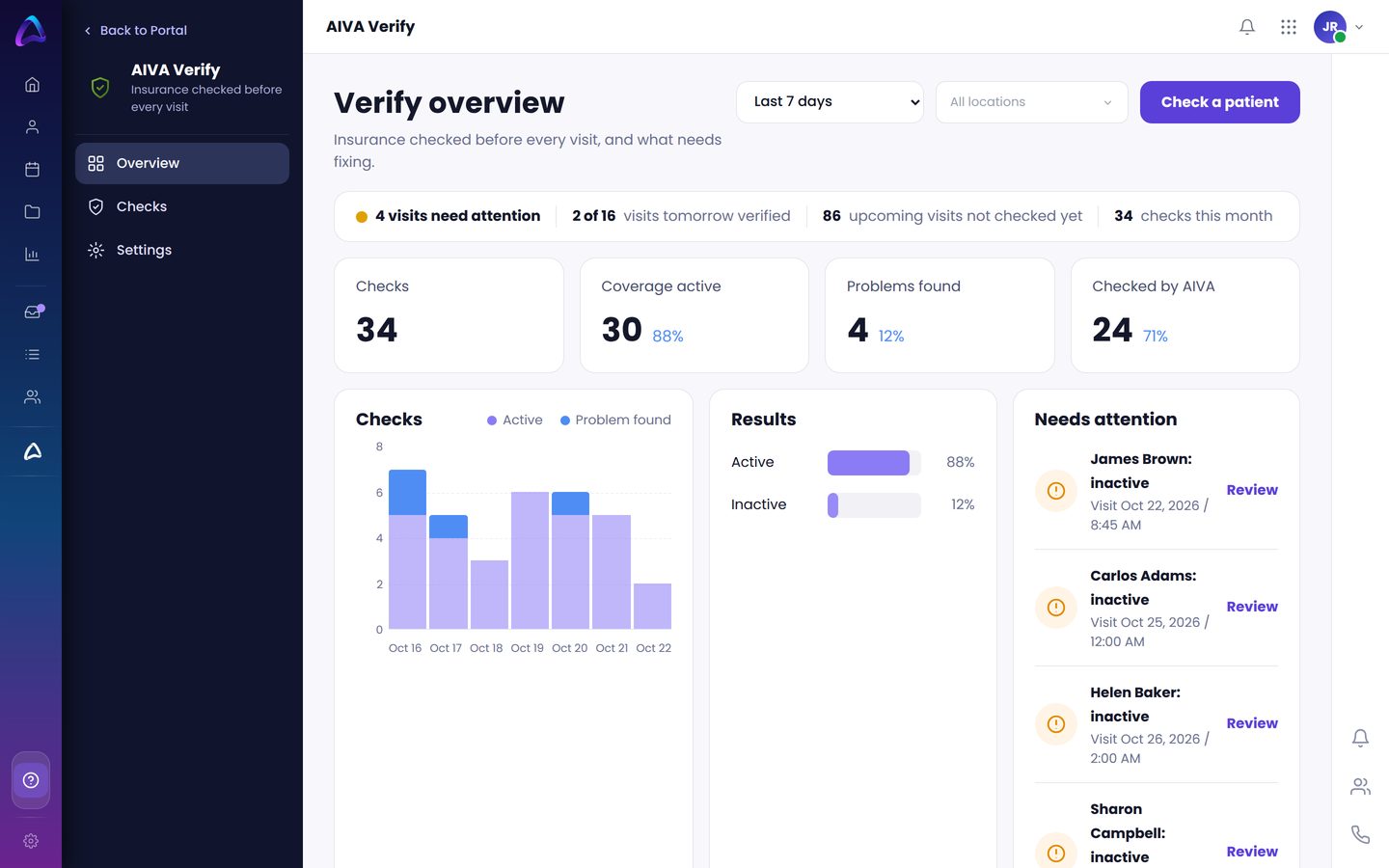The image size is (1389, 868).
Task: Expand the user menu chevron next to JR
Action: point(1359,27)
